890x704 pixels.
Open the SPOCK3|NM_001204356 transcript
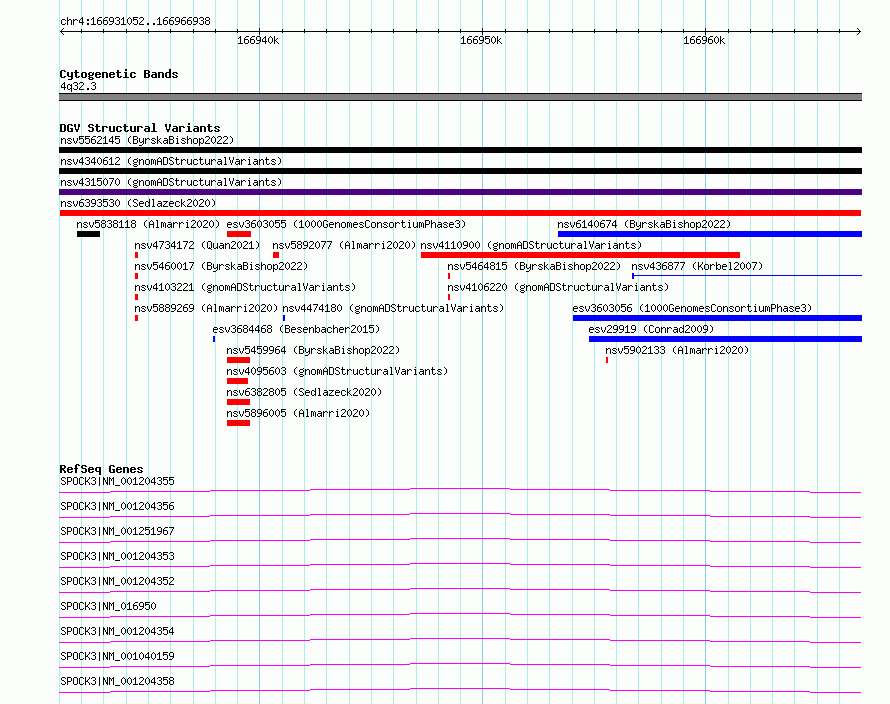(x=117, y=506)
